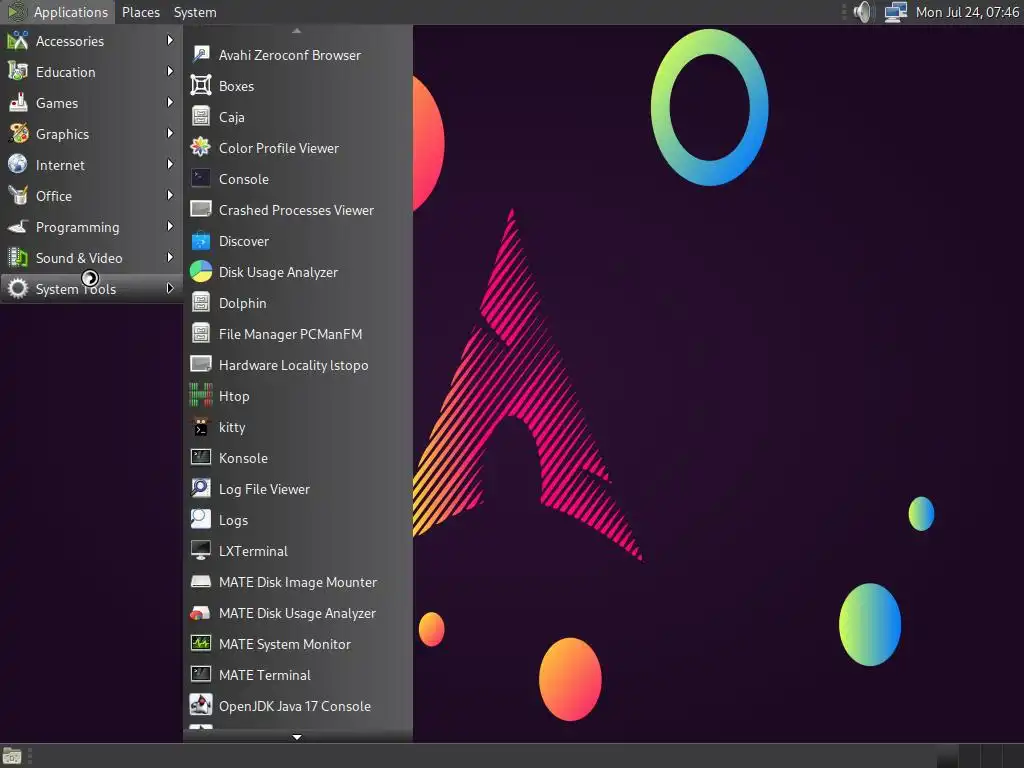Click the volume speaker icon in panel
Viewport: 1024px width, 768px height.
tap(862, 12)
